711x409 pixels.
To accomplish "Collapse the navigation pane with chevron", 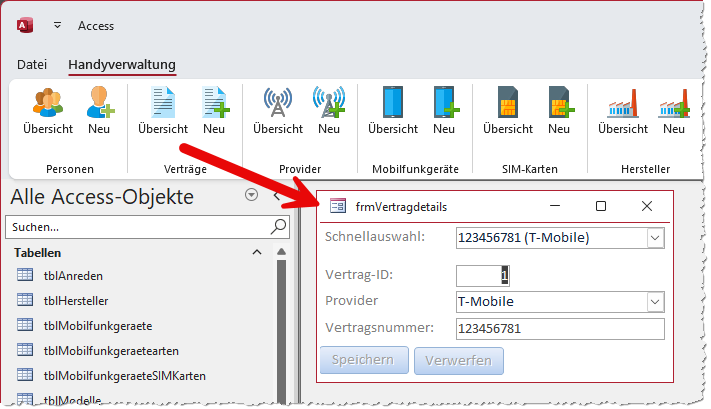I will pyautogui.click(x=277, y=196).
